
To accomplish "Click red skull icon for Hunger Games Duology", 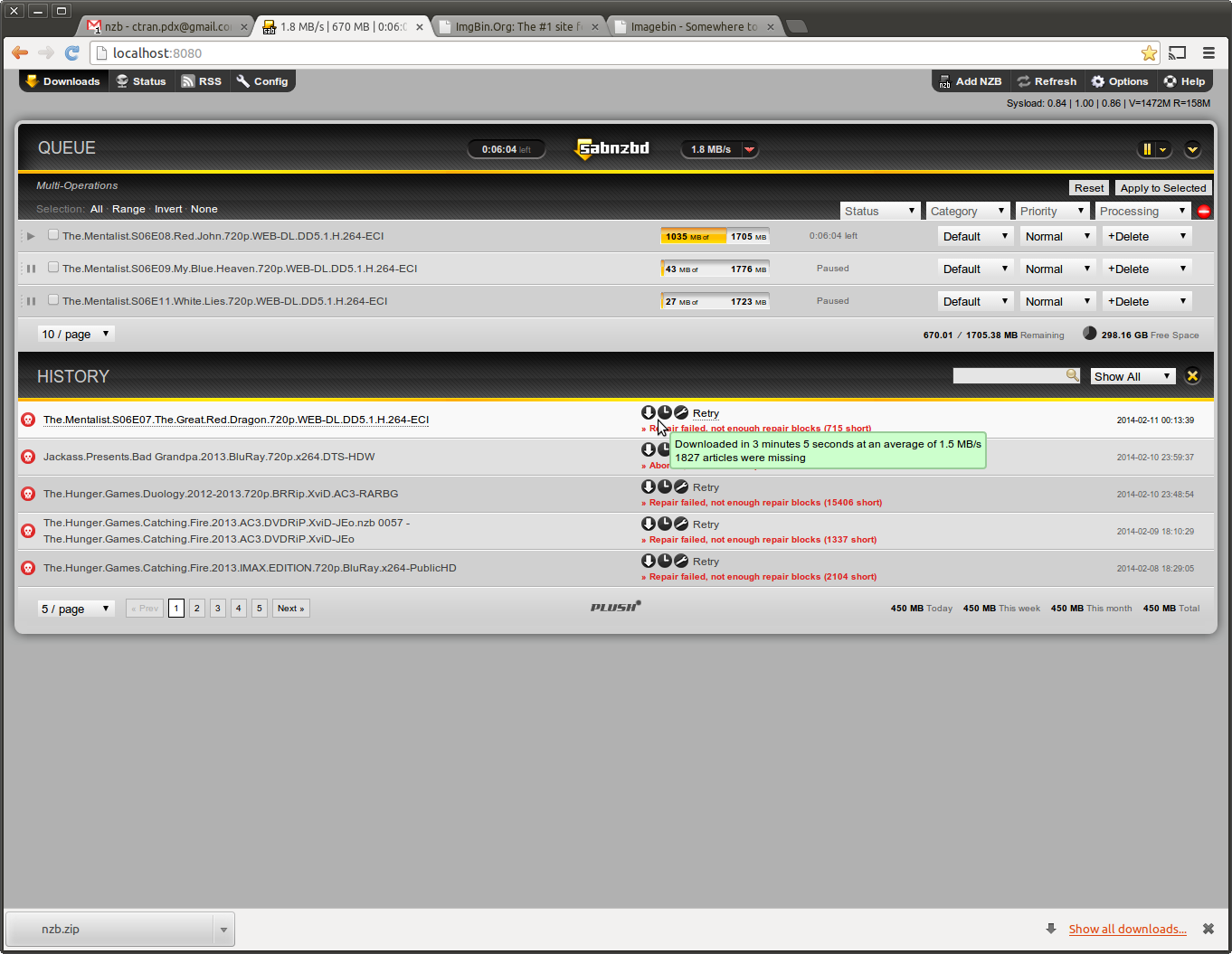I will 28,494.
